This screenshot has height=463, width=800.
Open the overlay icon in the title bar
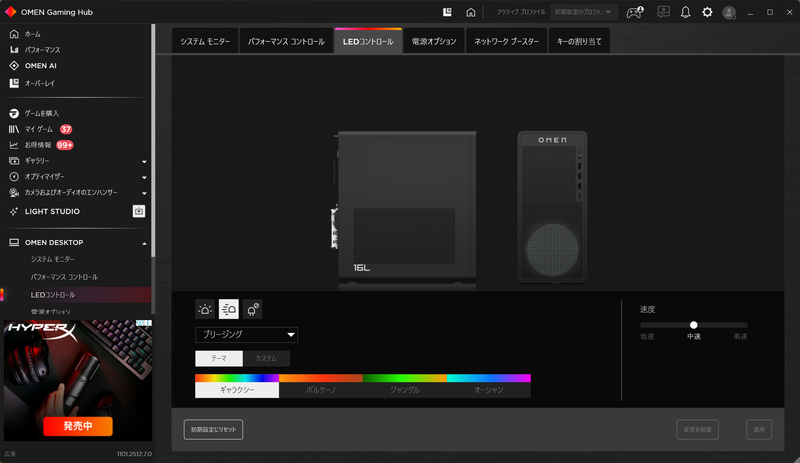point(447,12)
